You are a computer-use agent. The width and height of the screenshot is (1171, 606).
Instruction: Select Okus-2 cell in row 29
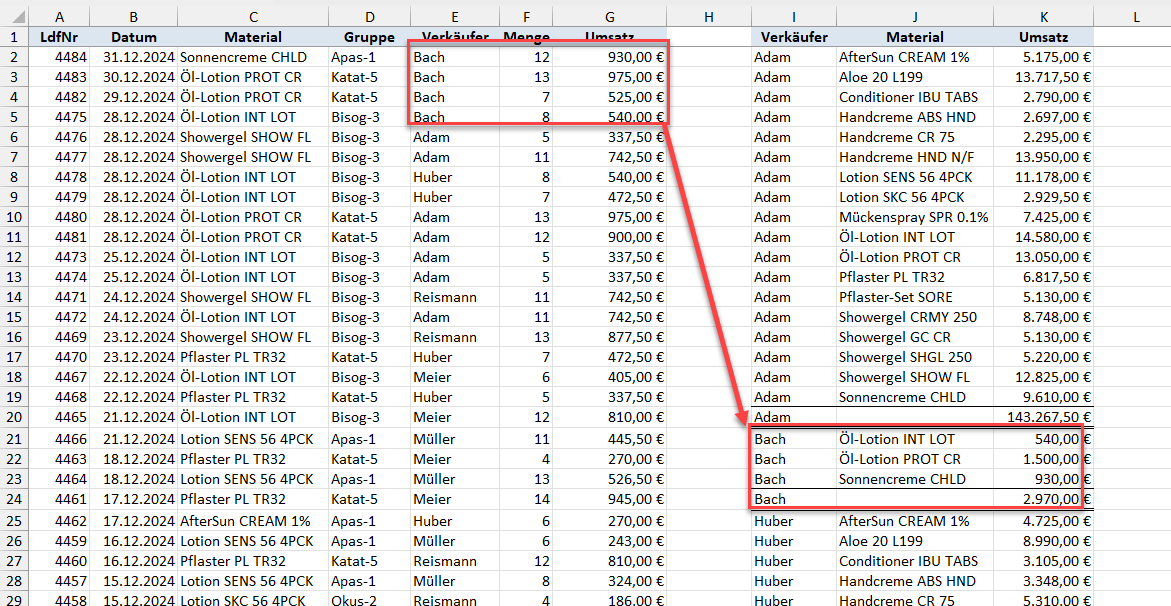[x=369, y=599]
